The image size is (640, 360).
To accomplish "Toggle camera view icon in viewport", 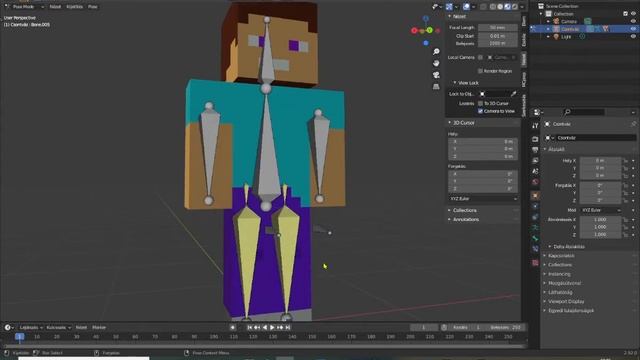I will (436, 75).
